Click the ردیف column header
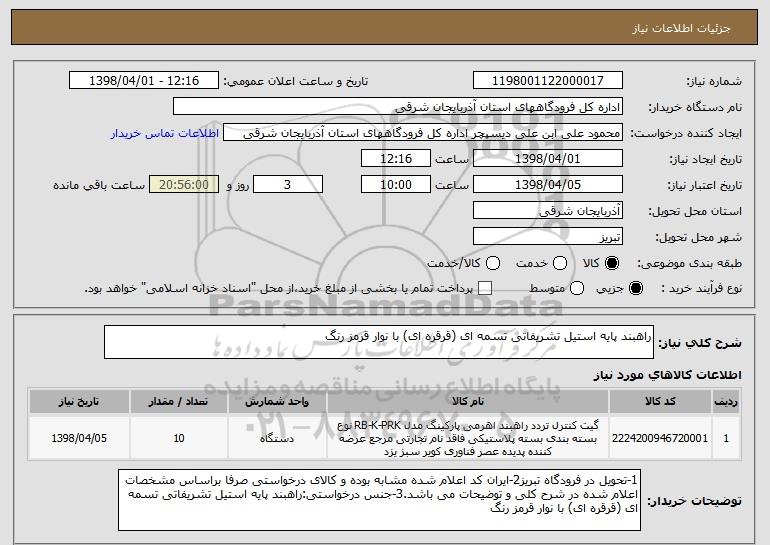 [726, 402]
